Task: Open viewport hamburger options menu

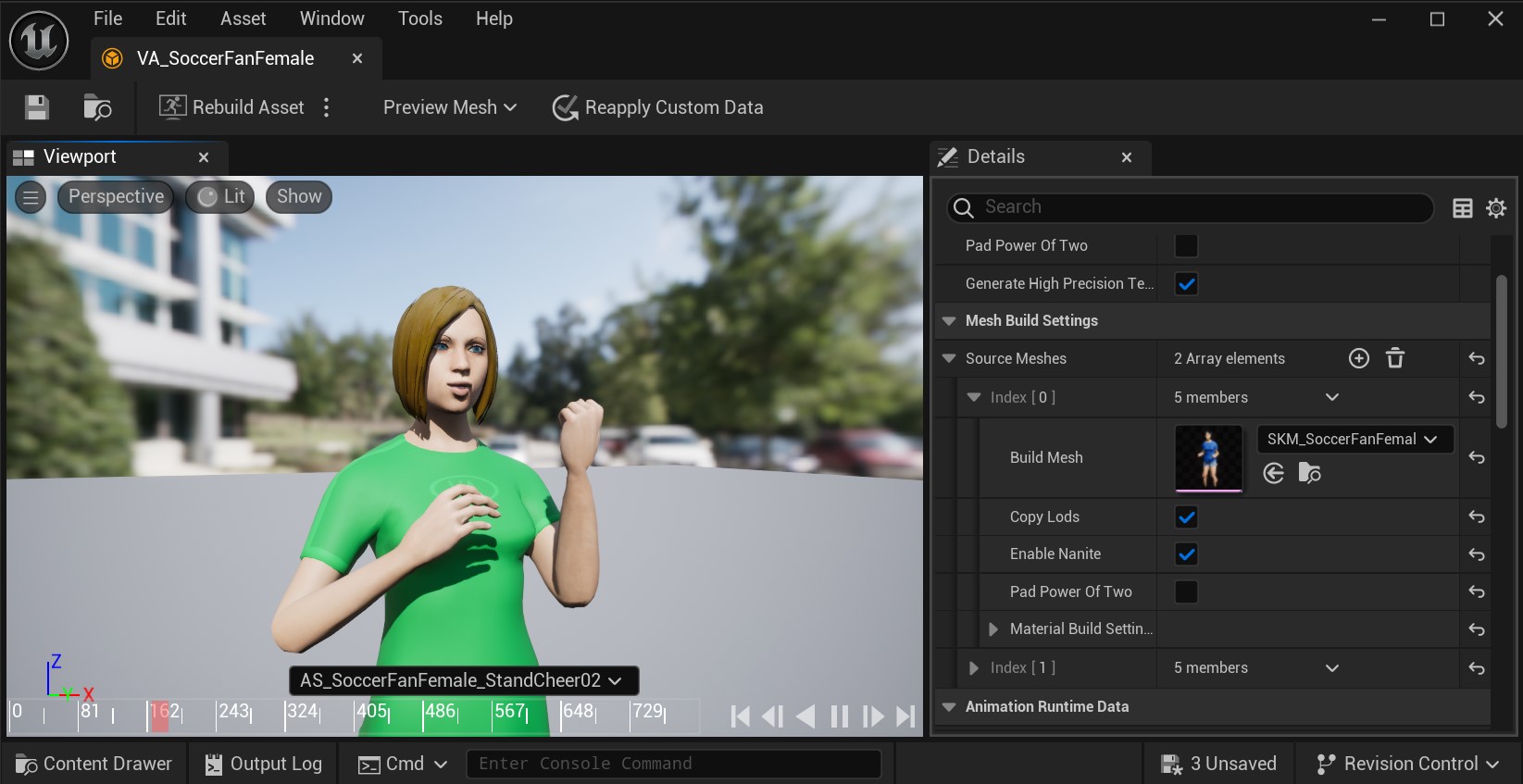Action: click(x=31, y=196)
